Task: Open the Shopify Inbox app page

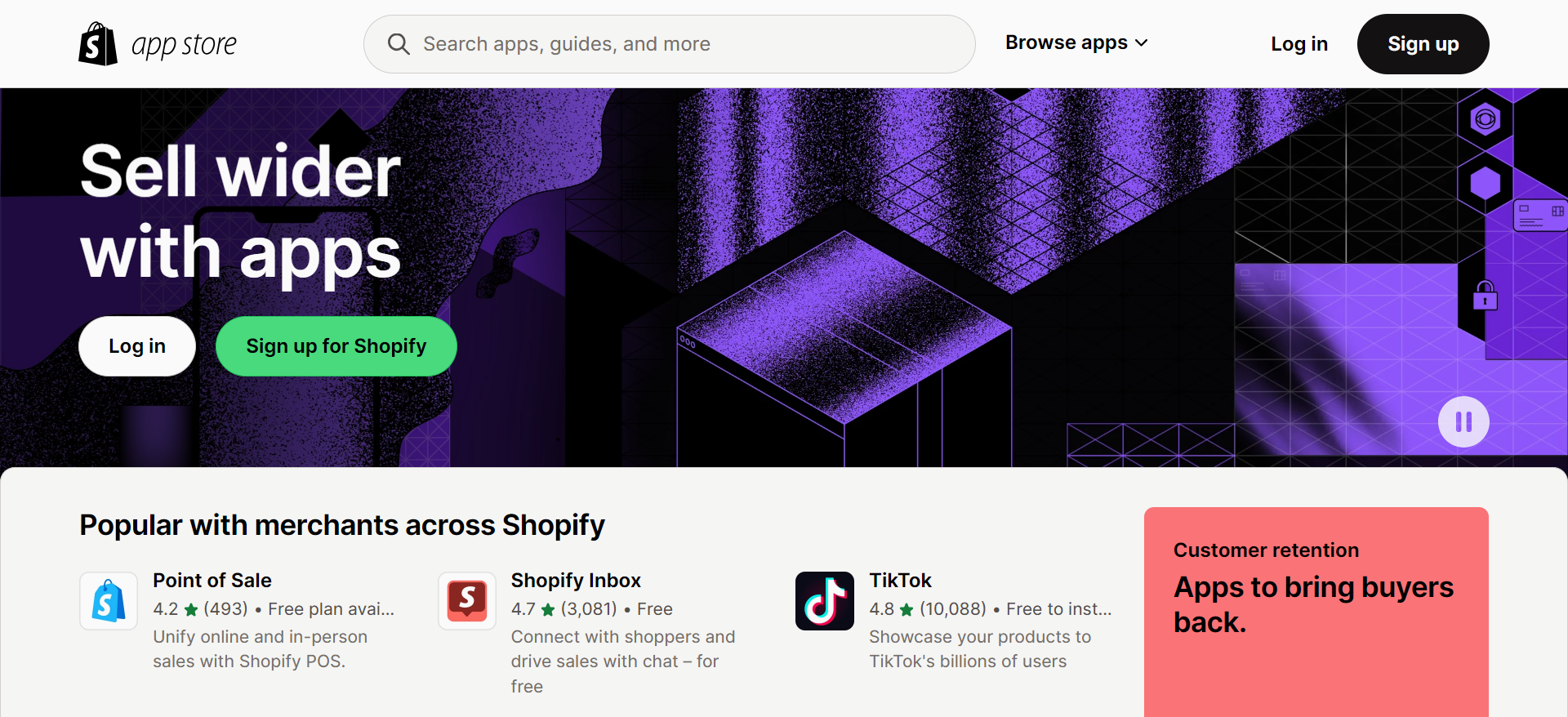Action: coord(576,580)
